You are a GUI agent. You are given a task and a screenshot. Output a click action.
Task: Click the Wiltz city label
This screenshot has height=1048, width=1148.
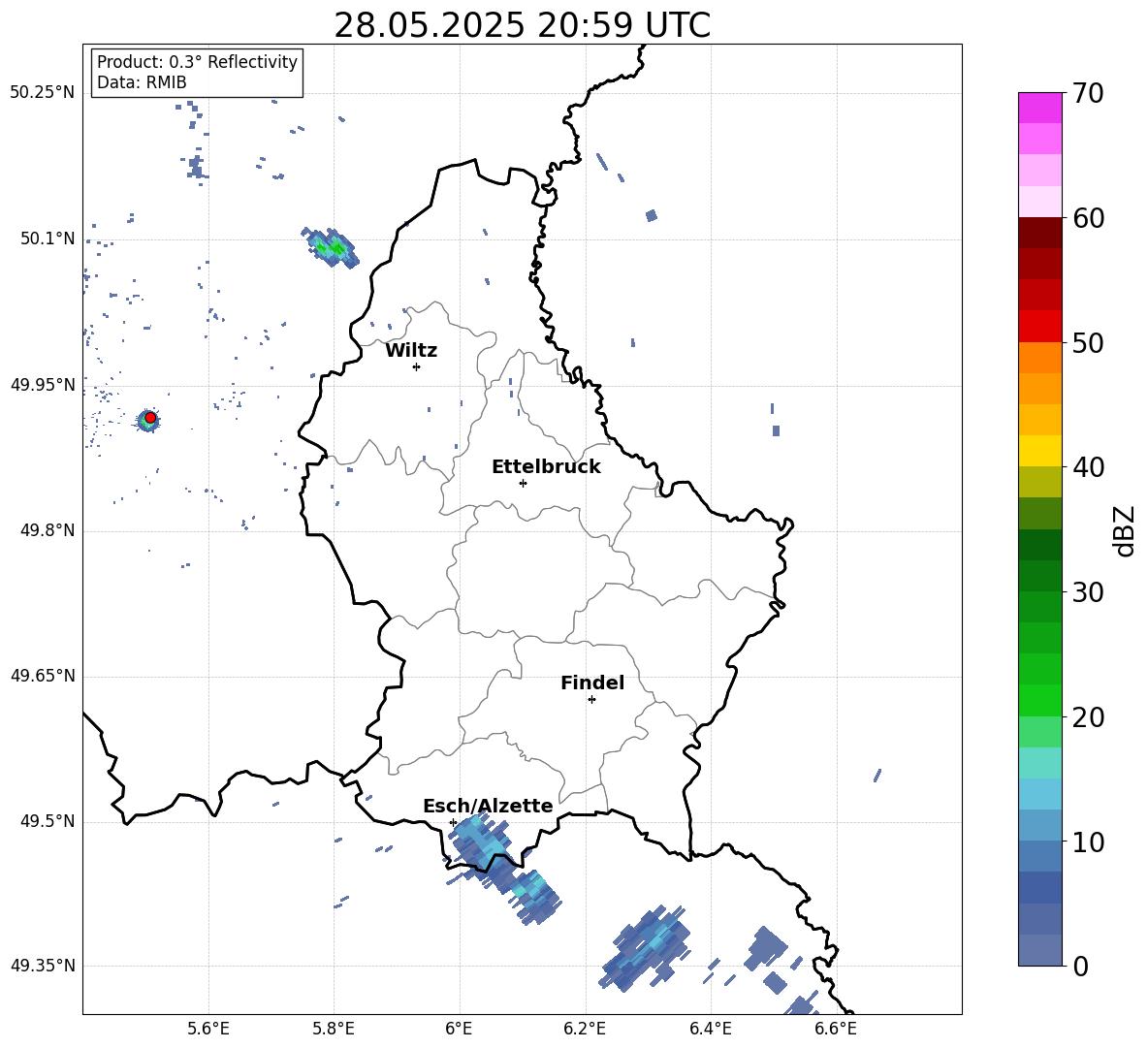(x=411, y=351)
